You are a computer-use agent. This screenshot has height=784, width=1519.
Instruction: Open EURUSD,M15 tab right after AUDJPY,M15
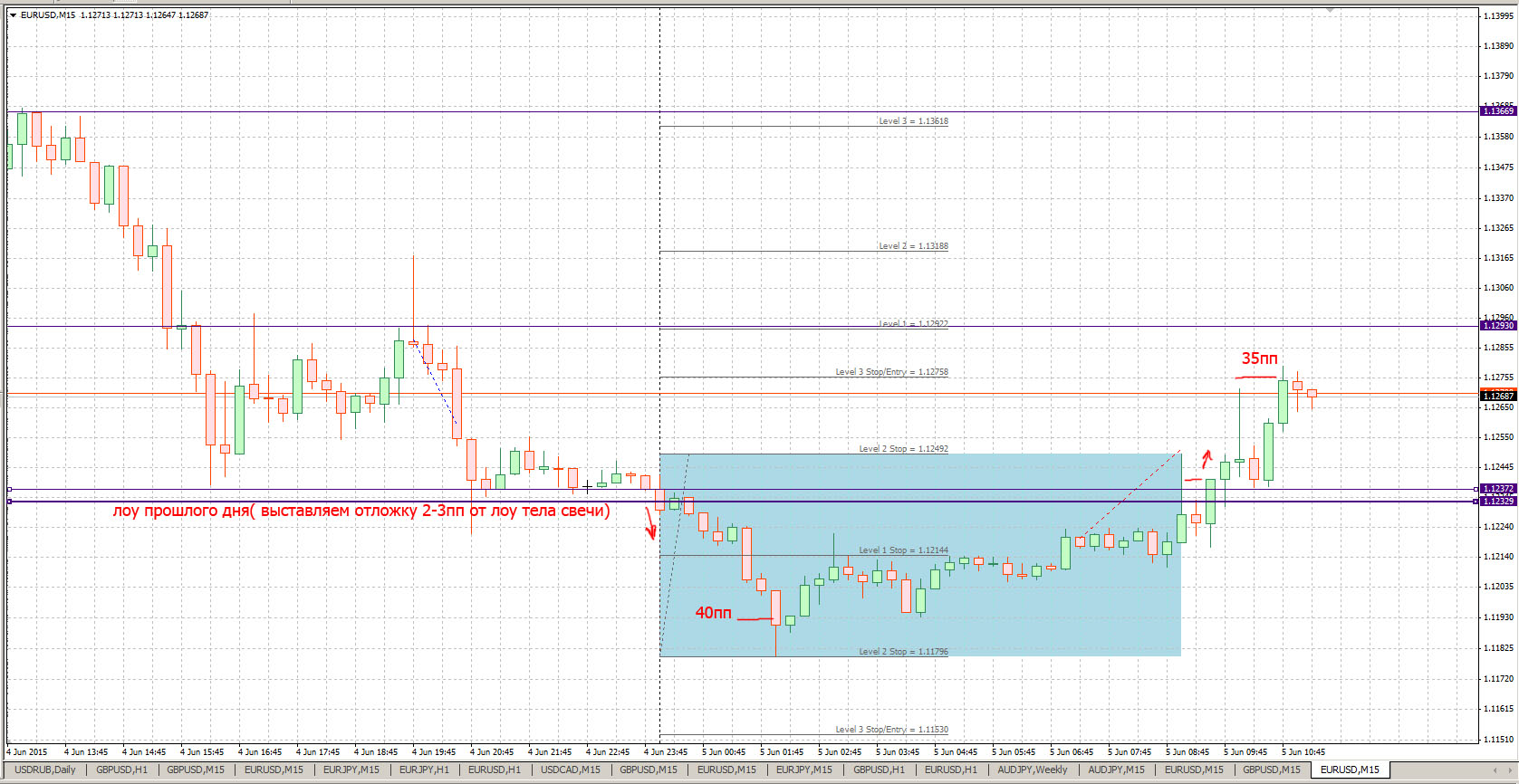click(x=1194, y=770)
